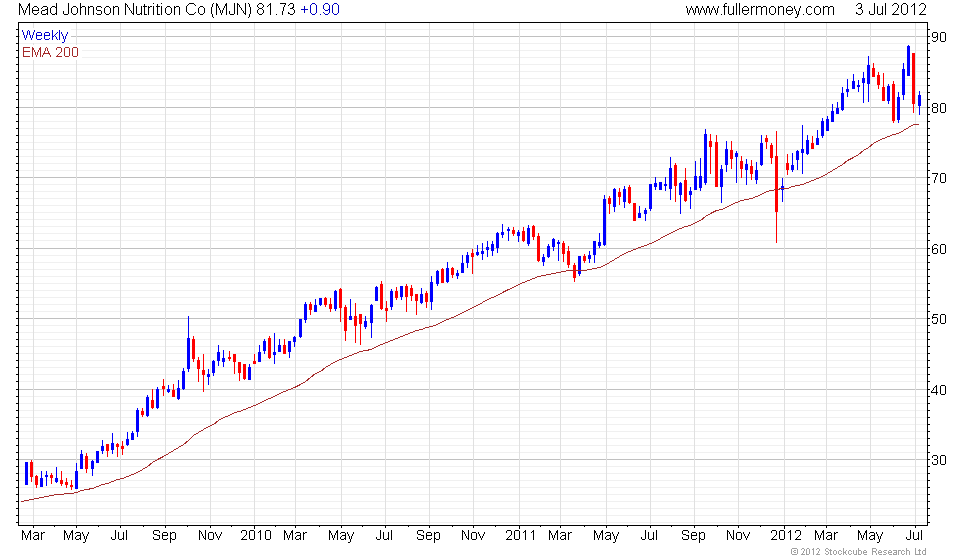Click the first Mar label on time axis
This screenshot has width=980, height=560.
pyautogui.click(x=32, y=536)
